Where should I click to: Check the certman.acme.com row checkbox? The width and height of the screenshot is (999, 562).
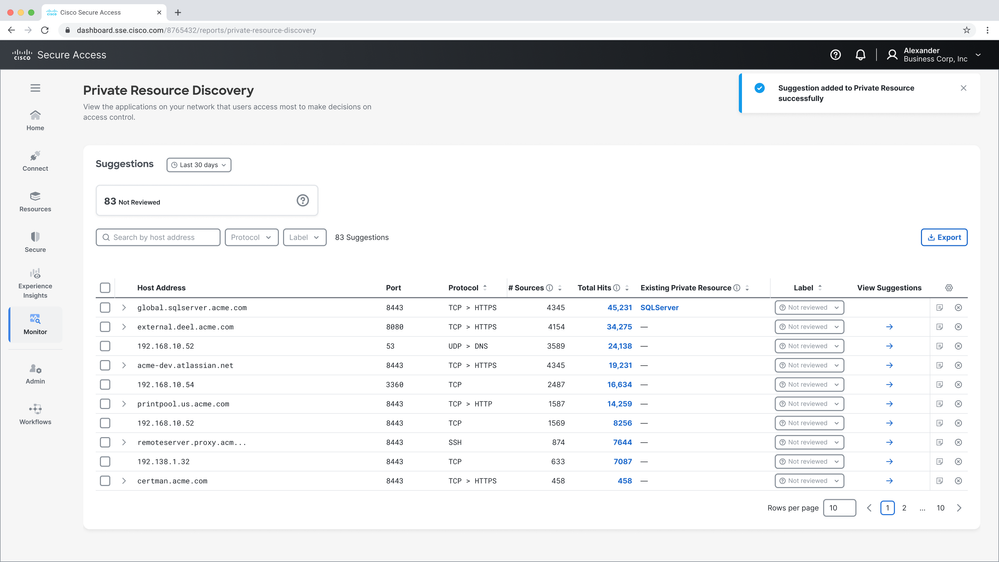[105, 481]
